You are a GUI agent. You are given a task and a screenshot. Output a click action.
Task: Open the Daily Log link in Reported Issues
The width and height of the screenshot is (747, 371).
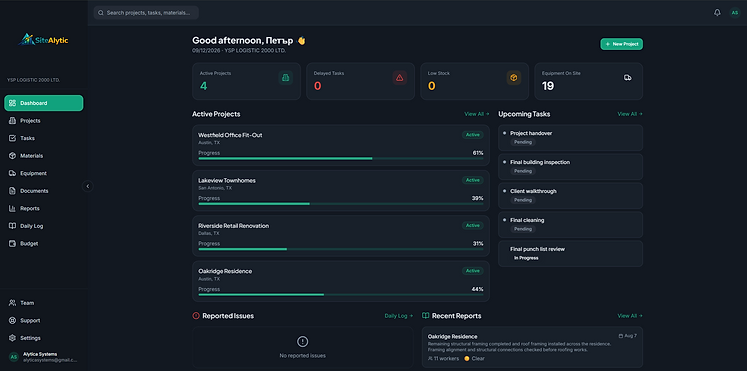click(x=399, y=316)
